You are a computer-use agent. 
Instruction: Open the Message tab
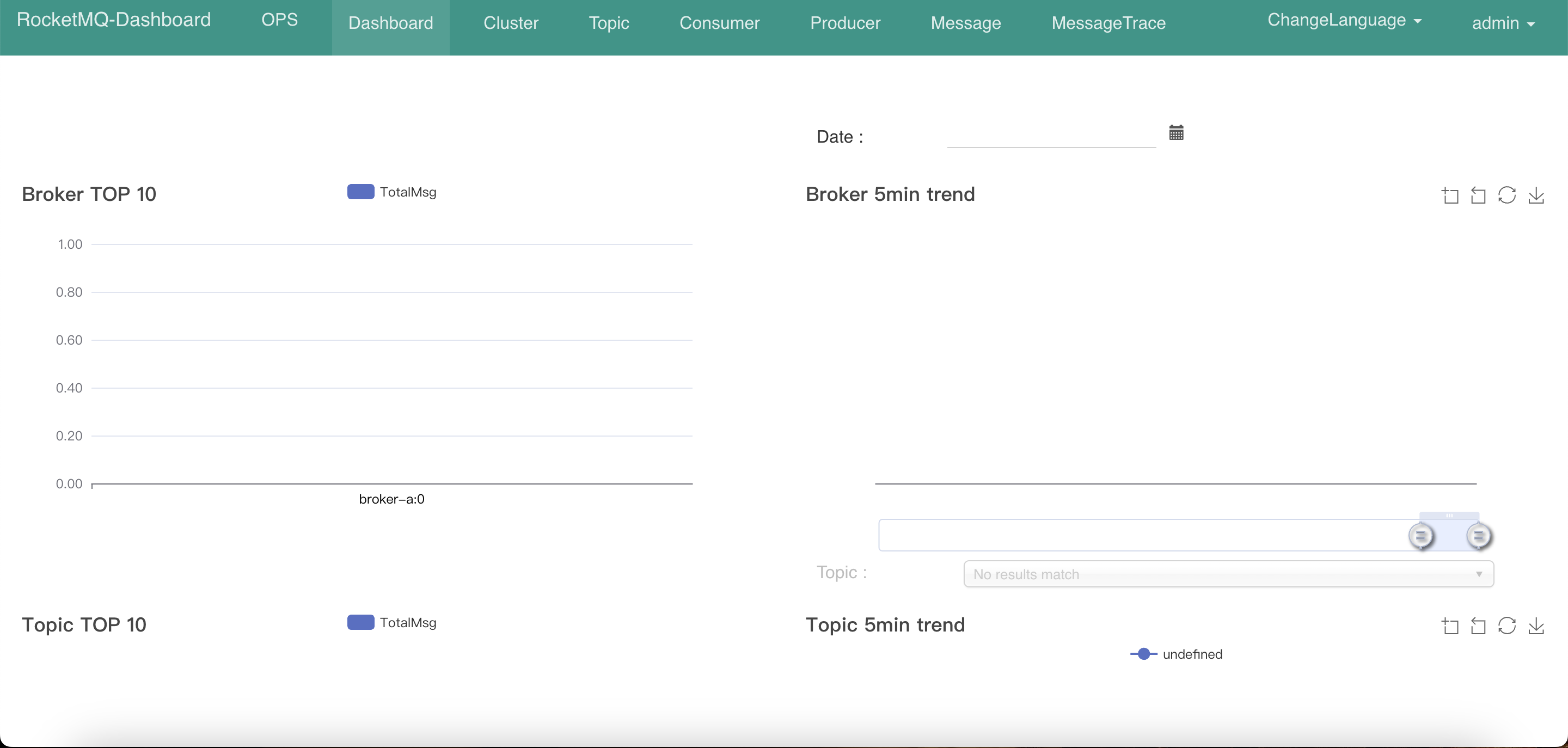965,23
